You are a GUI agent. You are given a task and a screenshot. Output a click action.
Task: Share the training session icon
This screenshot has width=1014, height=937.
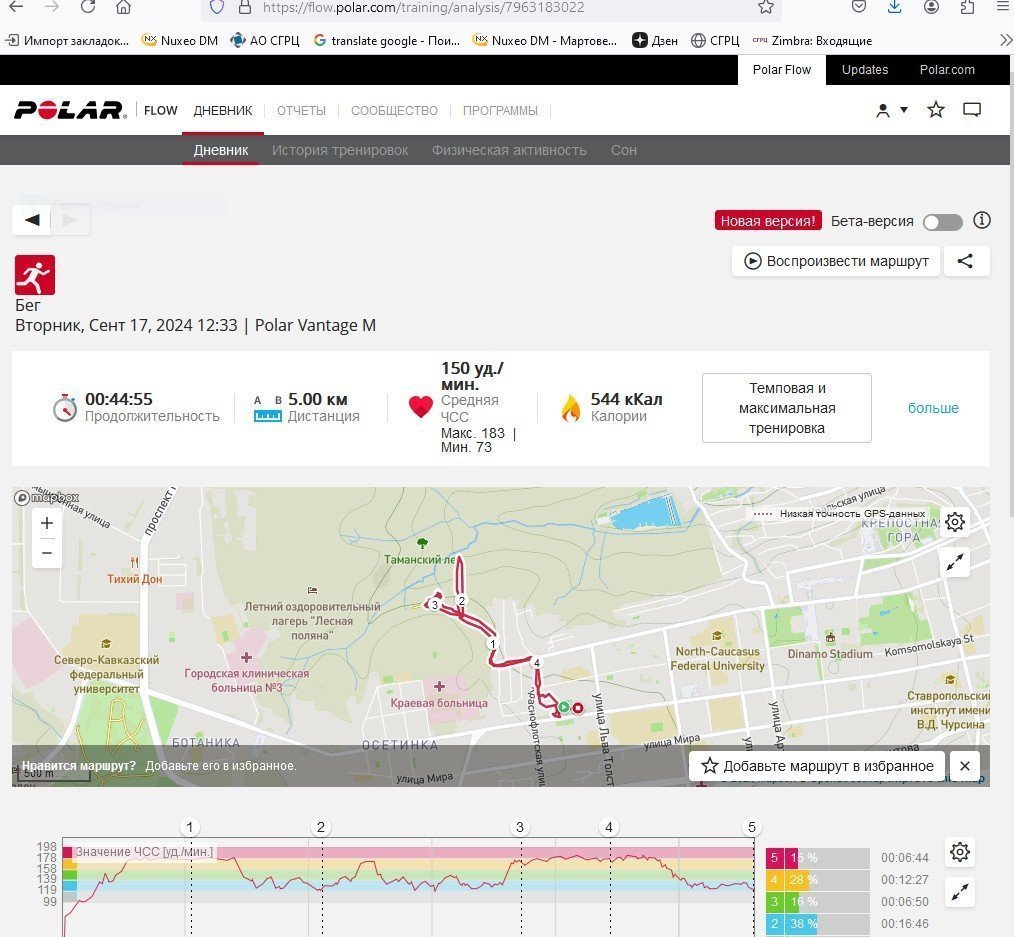965,261
